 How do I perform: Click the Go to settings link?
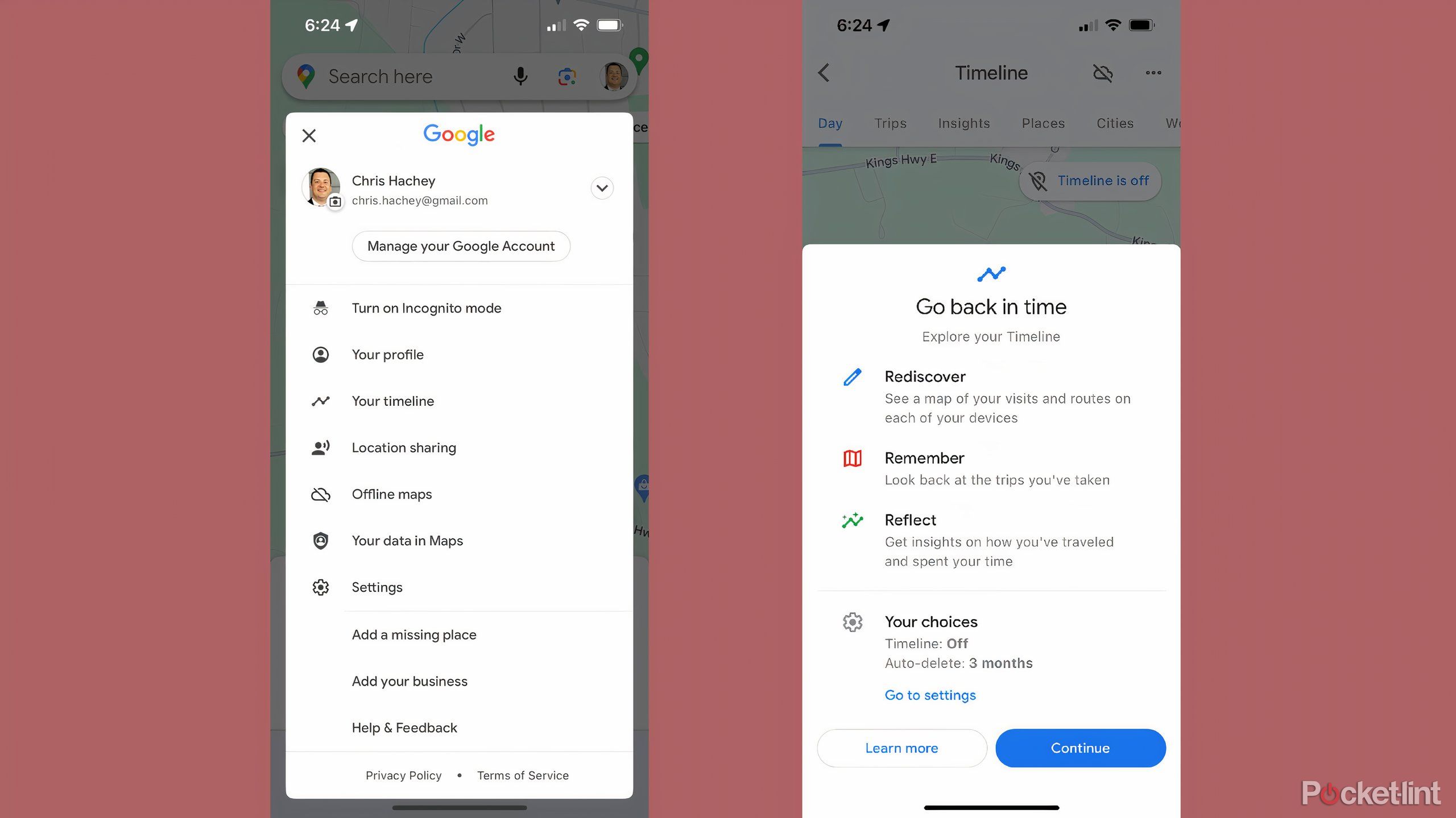930,695
